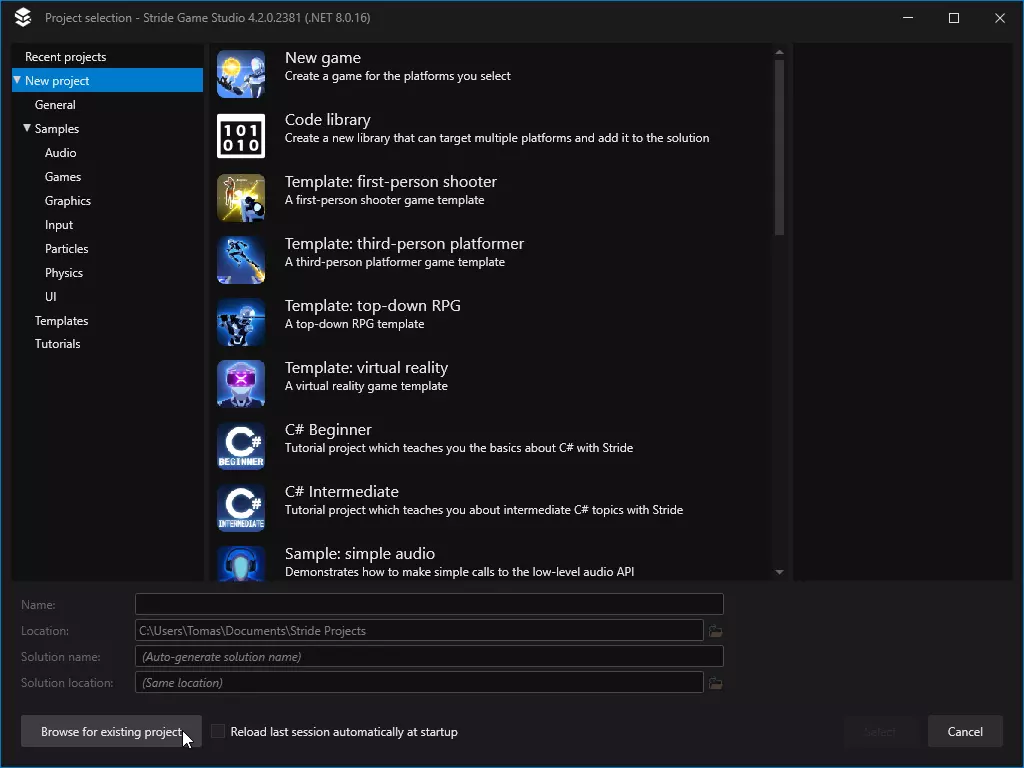
Task: Select the Particles samples category
Action: (x=66, y=249)
